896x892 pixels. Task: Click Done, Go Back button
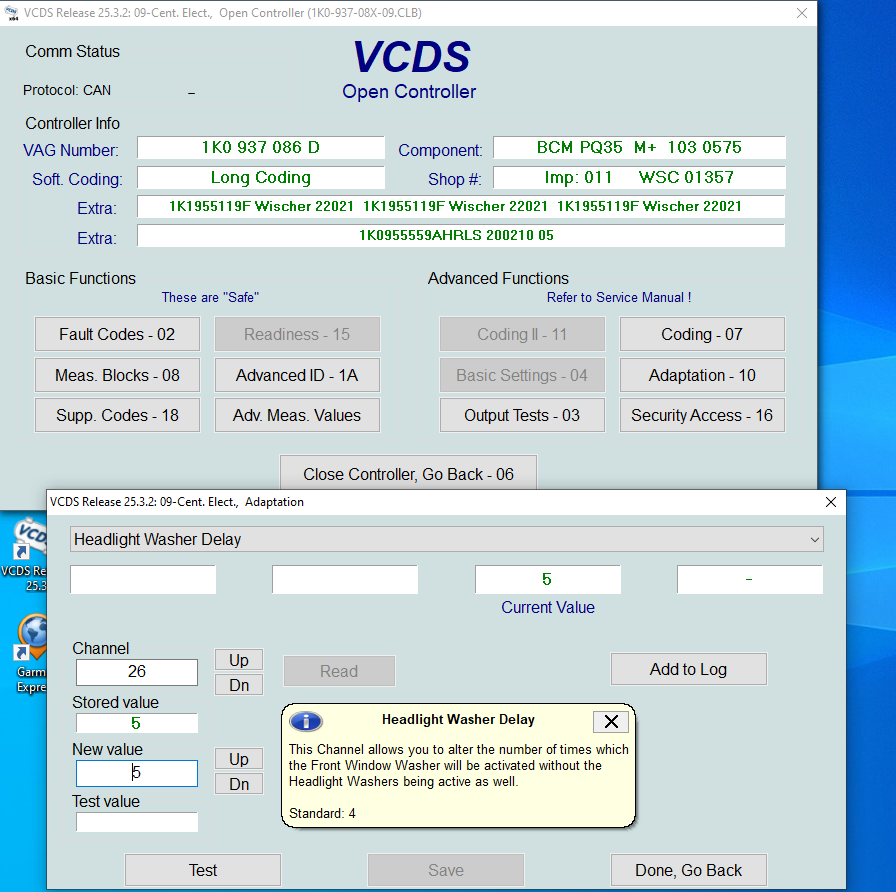pyautogui.click(x=688, y=870)
